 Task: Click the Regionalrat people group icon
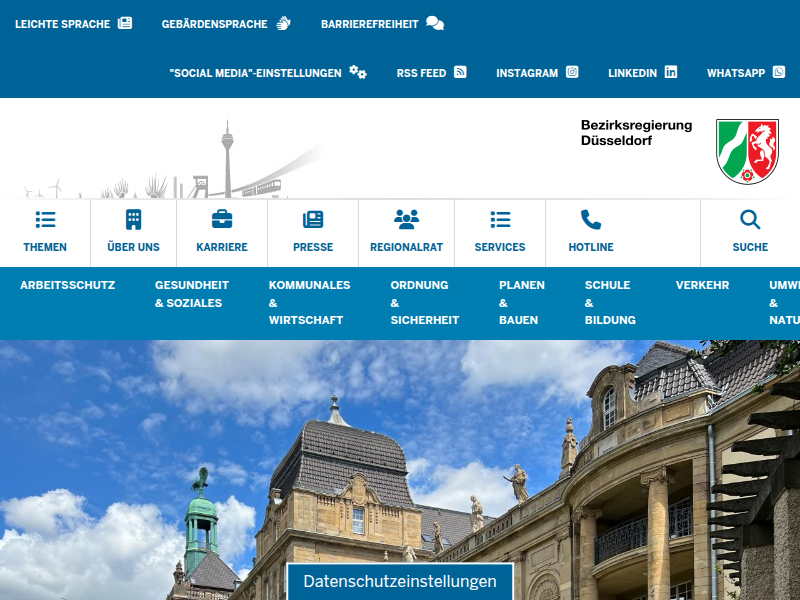(x=406, y=219)
